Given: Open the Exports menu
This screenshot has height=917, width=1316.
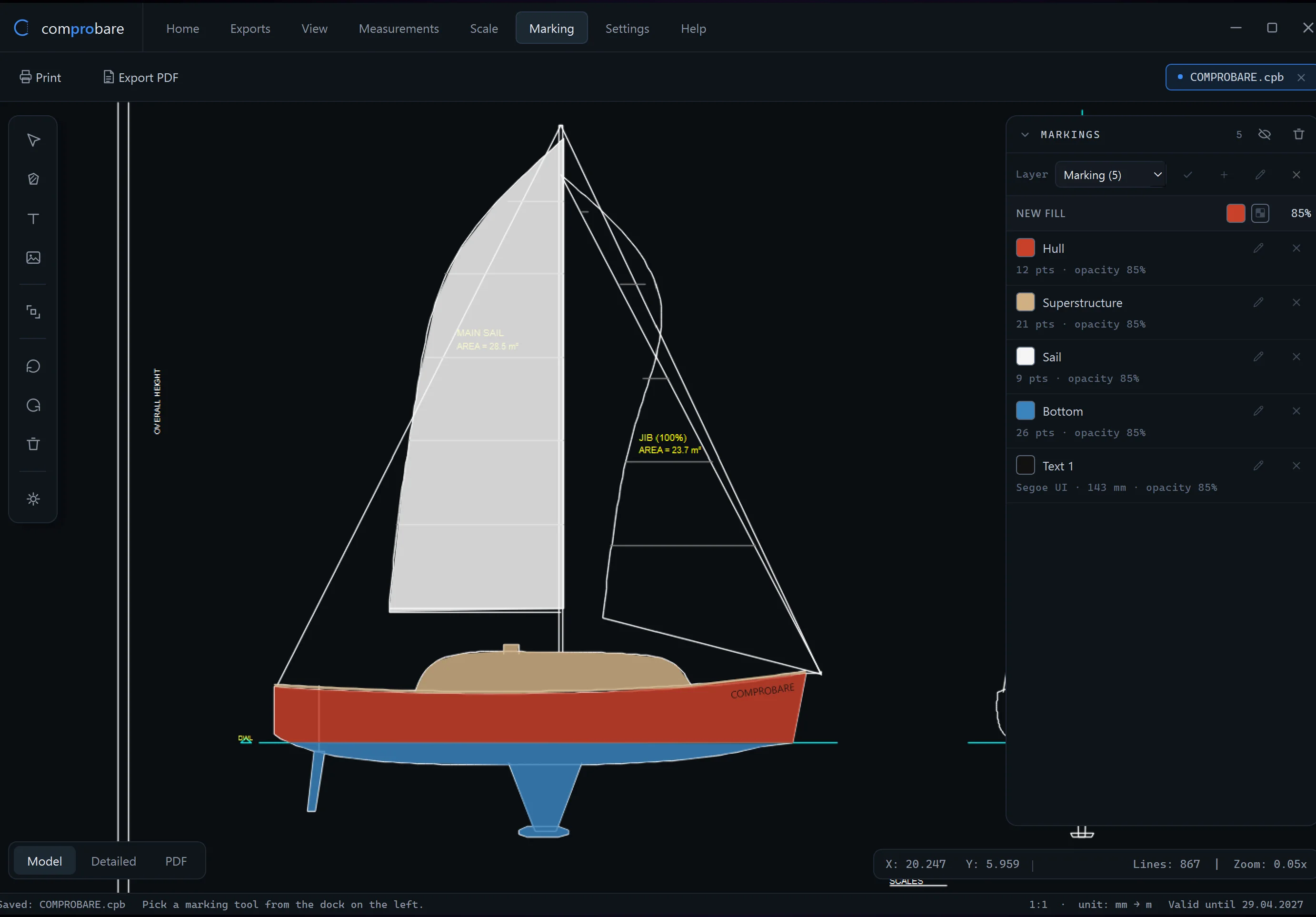Looking at the screenshot, I should click(250, 28).
